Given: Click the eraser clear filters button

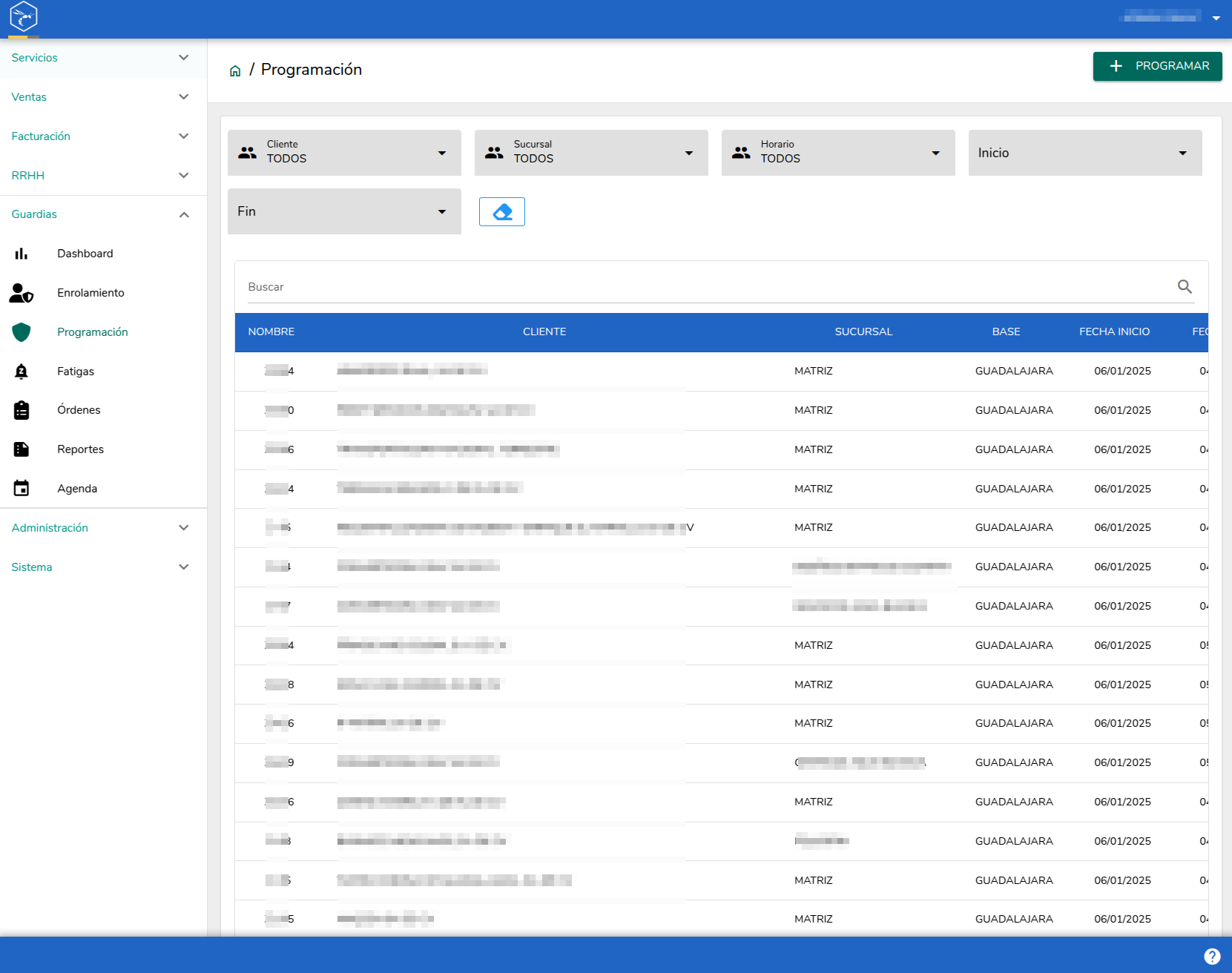Looking at the screenshot, I should click(x=502, y=212).
